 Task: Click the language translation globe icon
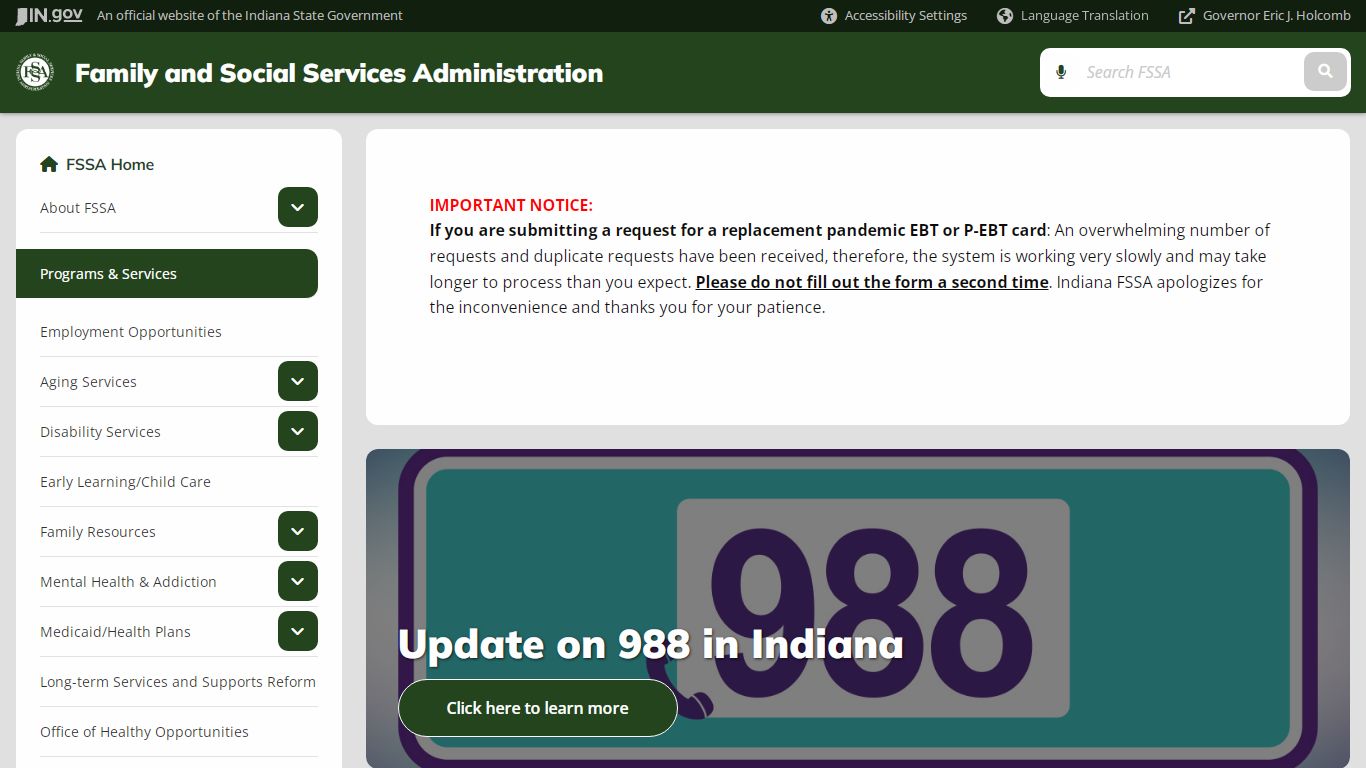click(x=1005, y=16)
